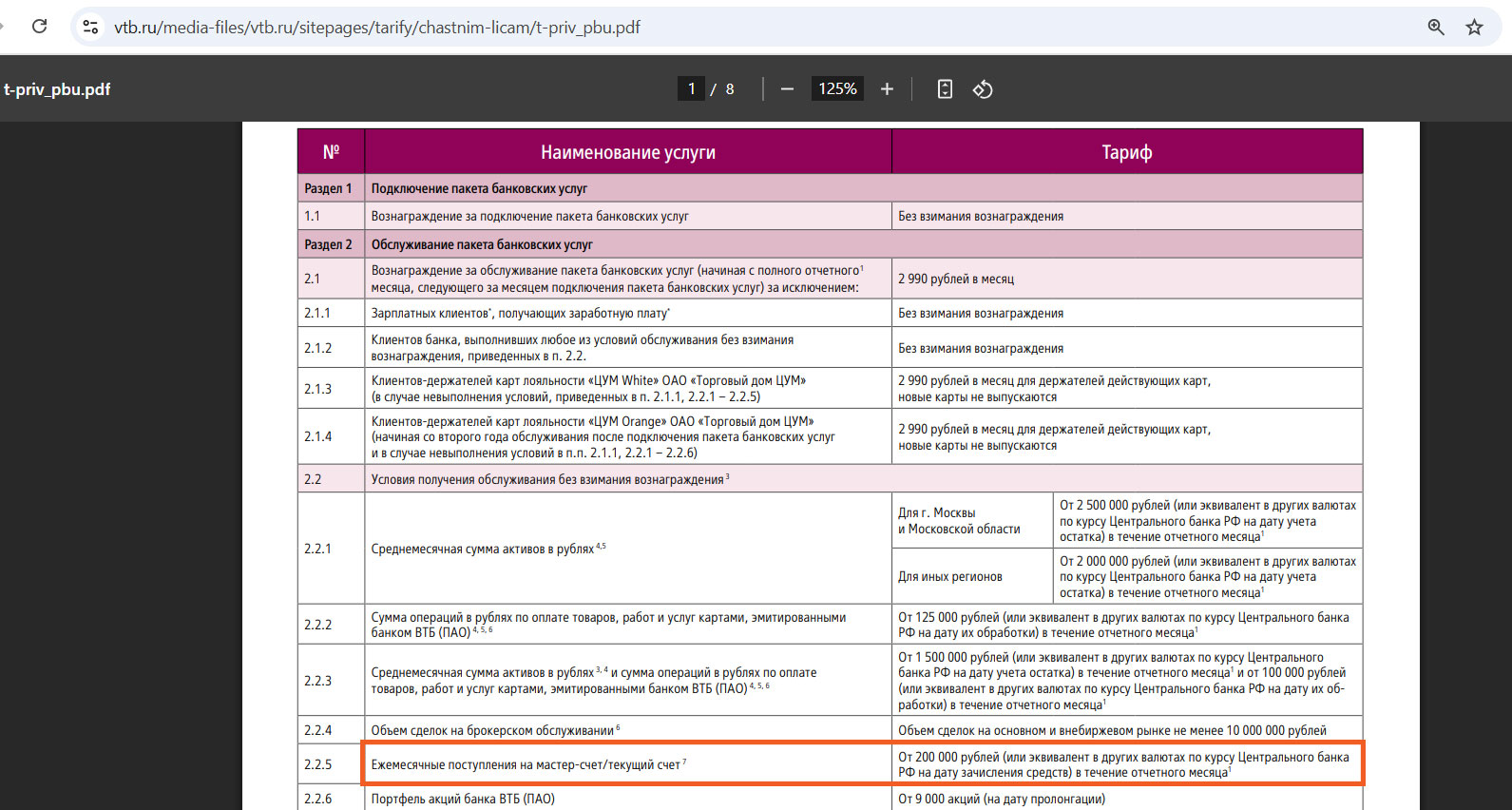Click the zoom magnifier icon in address bar

pyautogui.click(x=1436, y=27)
